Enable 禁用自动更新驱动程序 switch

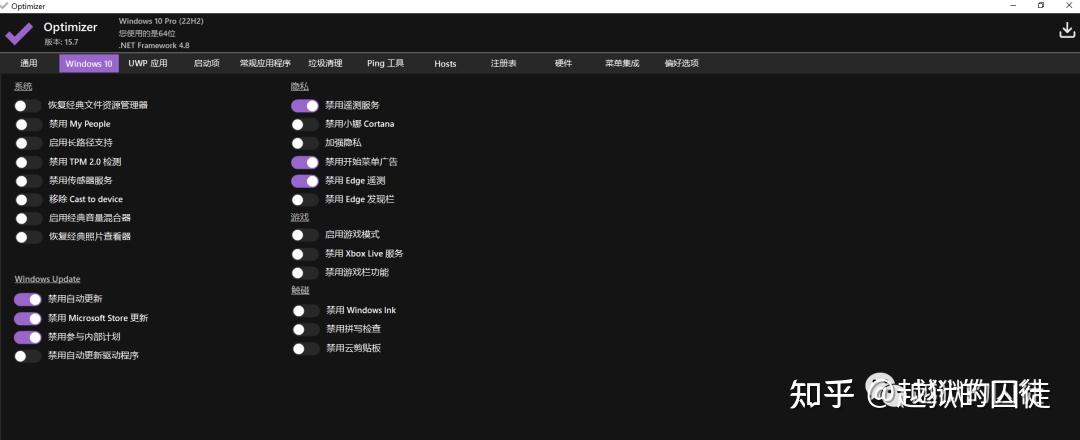point(28,355)
